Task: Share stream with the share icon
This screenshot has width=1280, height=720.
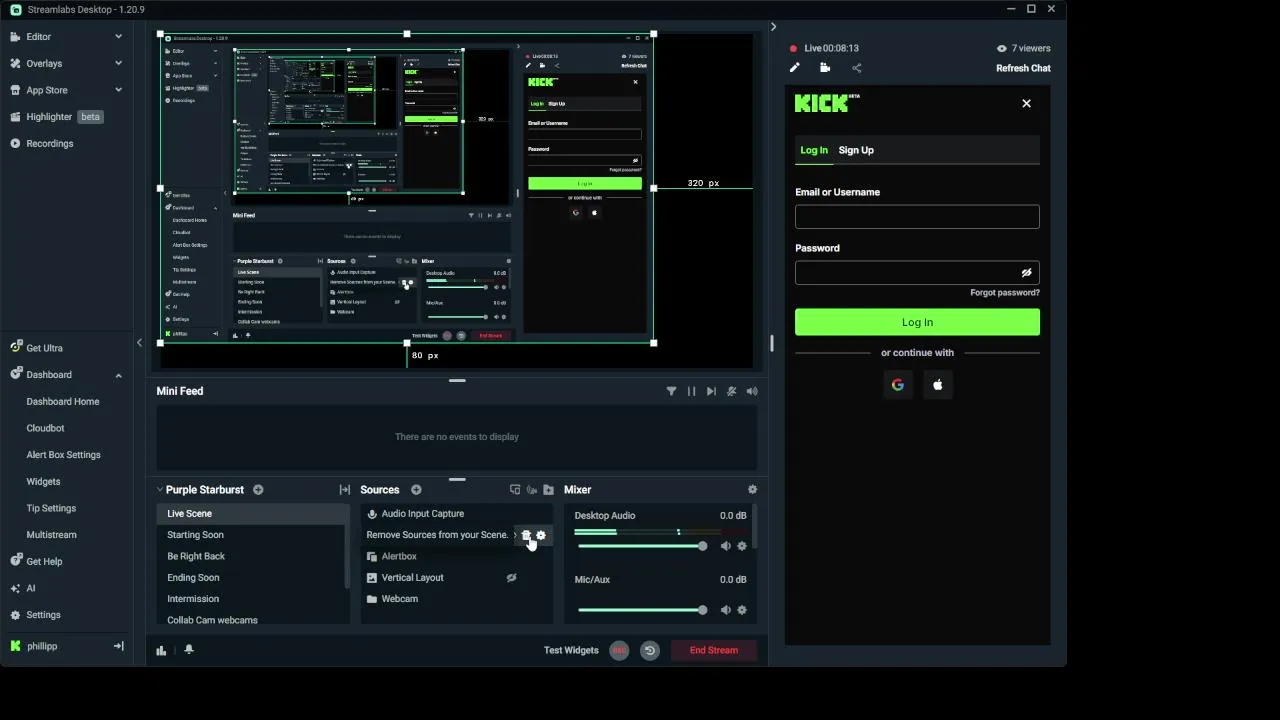Action: point(857,68)
